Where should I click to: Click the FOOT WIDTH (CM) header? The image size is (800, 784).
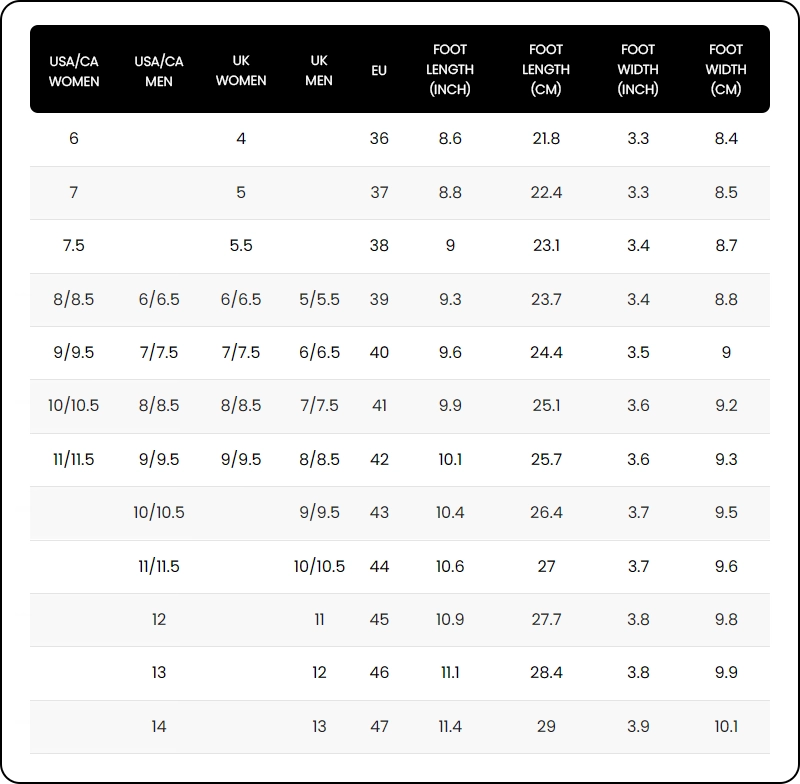pos(726,70)
